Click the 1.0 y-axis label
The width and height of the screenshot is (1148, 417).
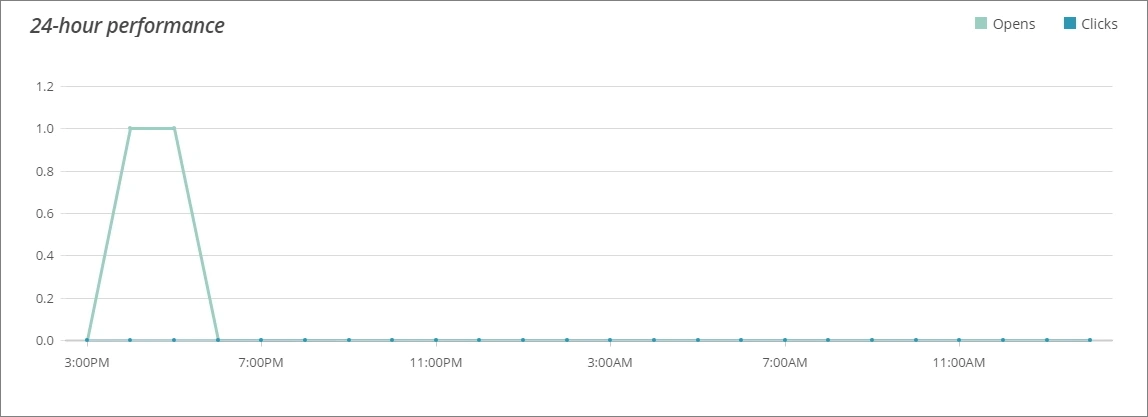(x=45, y=129)
